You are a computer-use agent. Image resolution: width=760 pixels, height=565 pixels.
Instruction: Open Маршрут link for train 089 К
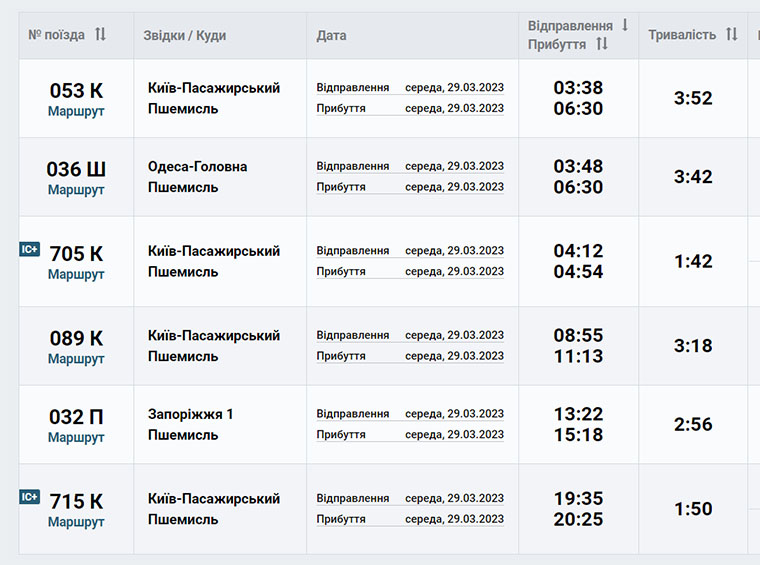coord(76,359)
